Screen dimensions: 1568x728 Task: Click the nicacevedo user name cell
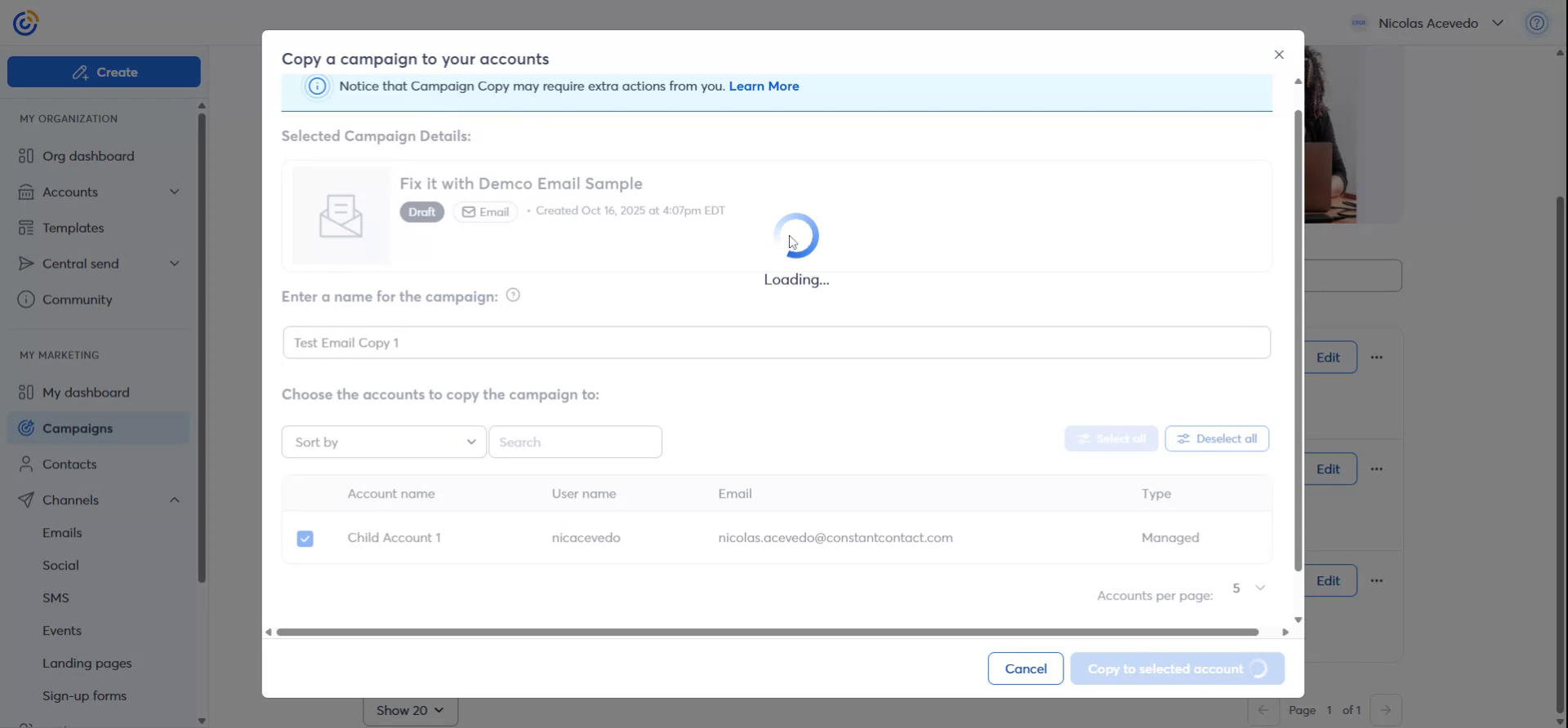pos(586,538)
